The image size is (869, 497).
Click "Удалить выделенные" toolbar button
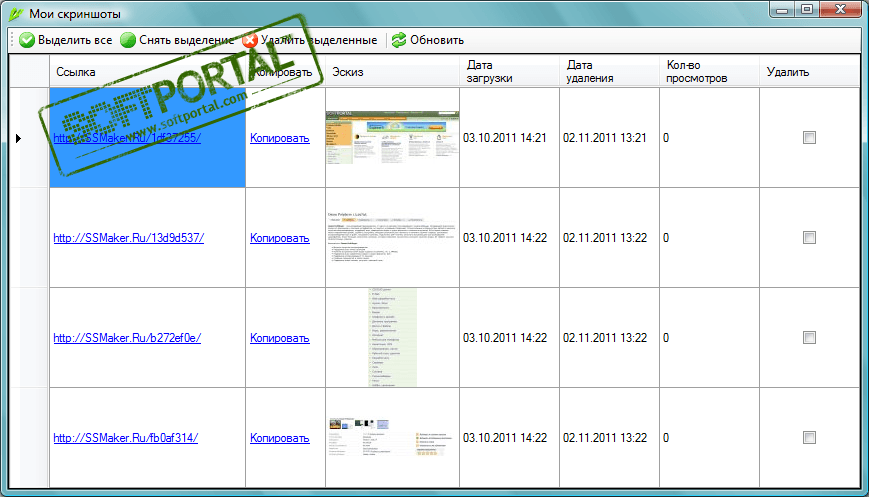310,40
